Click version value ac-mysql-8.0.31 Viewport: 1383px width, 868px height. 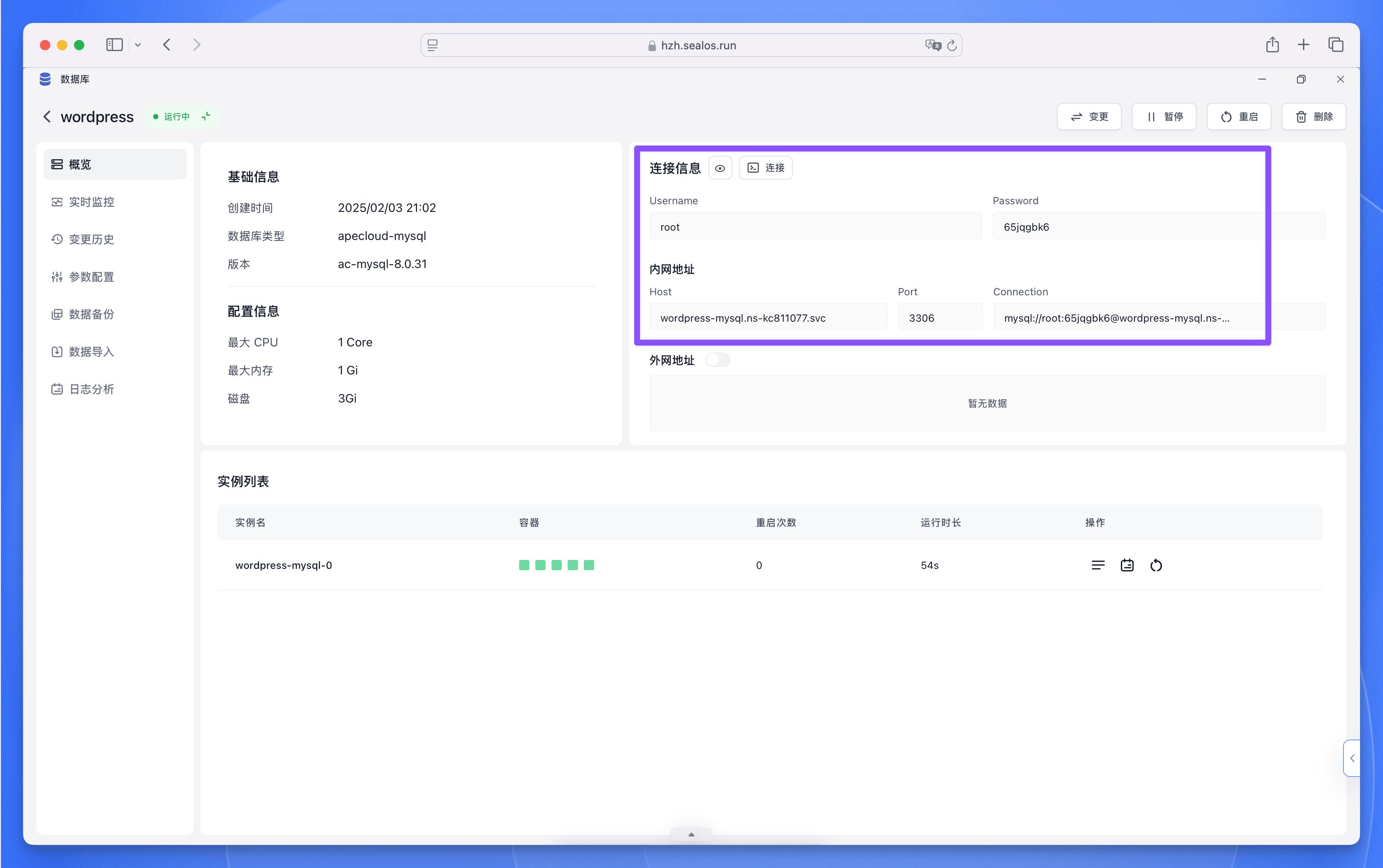[x=383, y=264]
